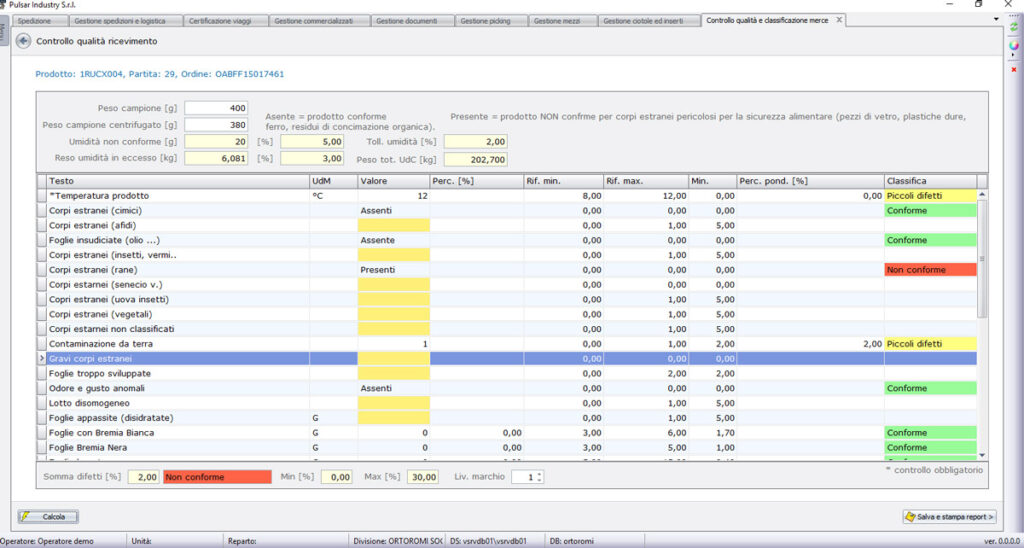Screen dimensions: 1024x548
Task: Click the Corpi estarnei non classificati row
Action: coord(507,329)
